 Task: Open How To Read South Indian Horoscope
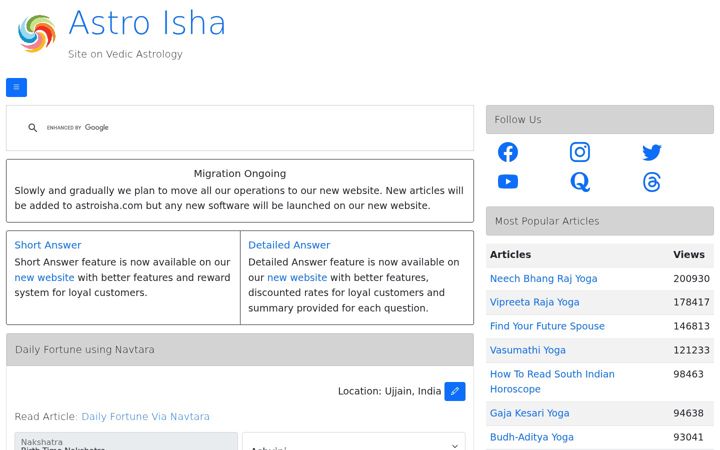point(552,382)
